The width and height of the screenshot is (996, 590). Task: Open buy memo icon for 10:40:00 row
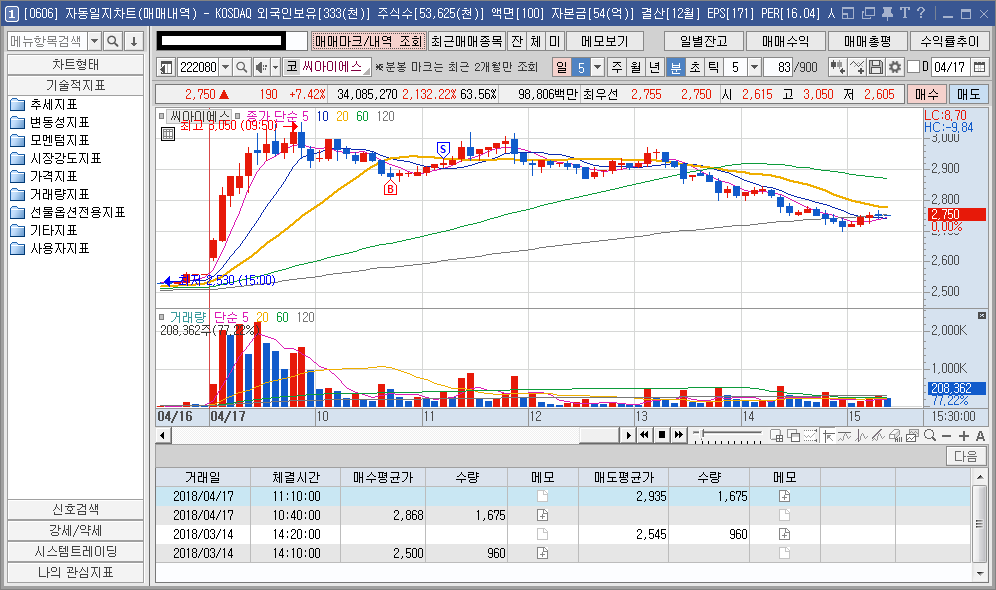click(542, 515)
